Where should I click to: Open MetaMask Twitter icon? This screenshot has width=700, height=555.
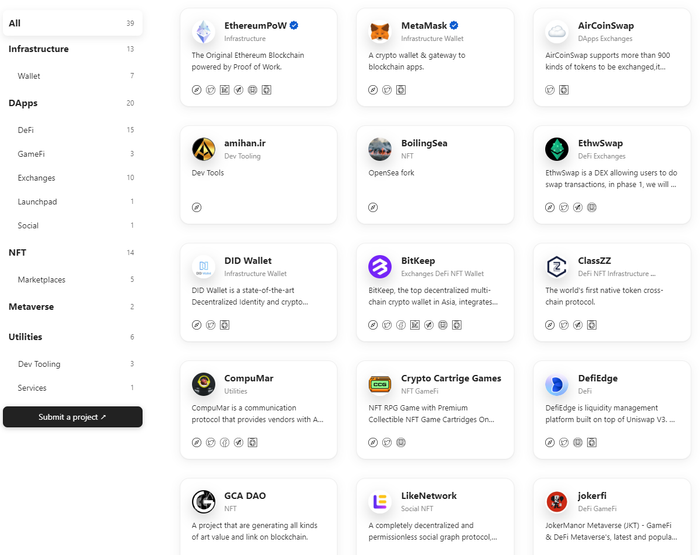tap(387, 90)
